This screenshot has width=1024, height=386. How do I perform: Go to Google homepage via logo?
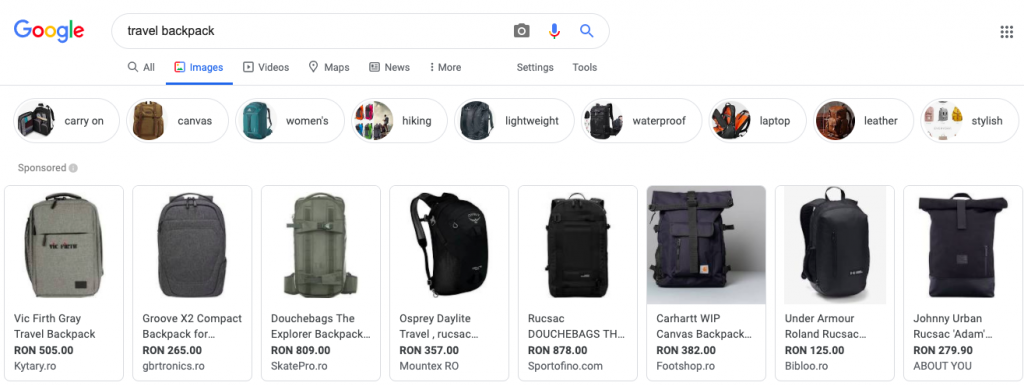(x=49, y=31)
